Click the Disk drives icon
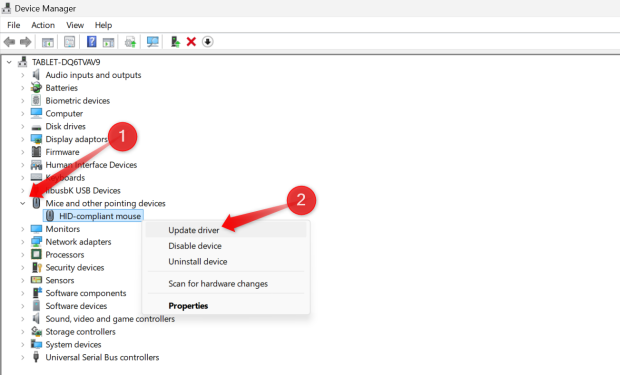The height and width of the screenshot is (375, 620). [36, 127]
